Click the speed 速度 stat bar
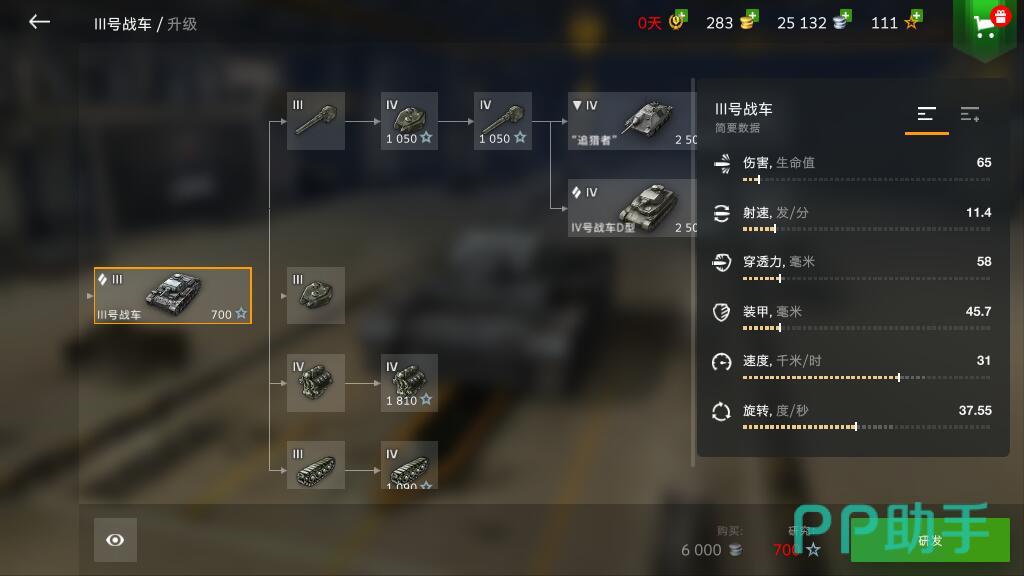 [866, 377]
